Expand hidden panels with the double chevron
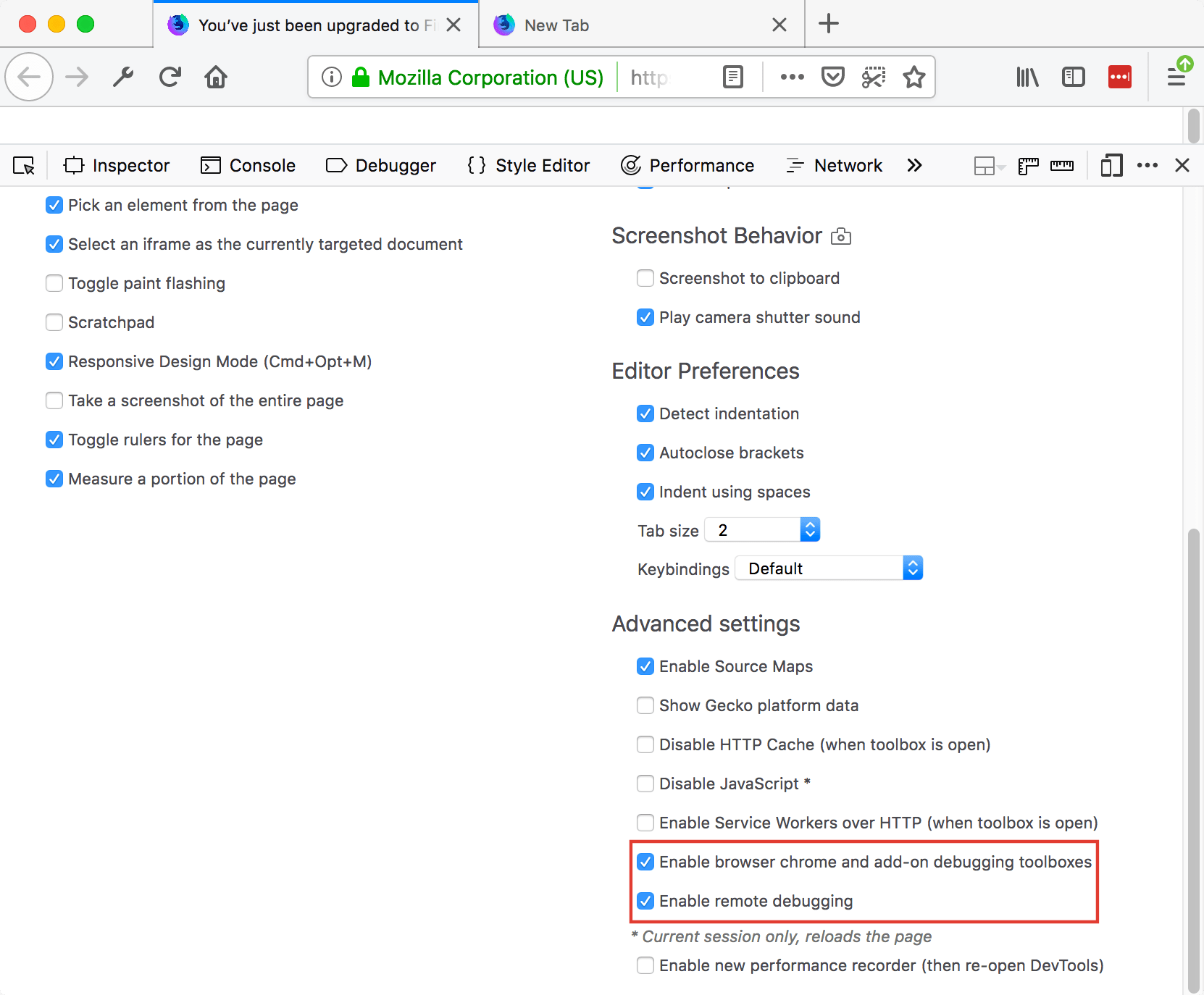Viewport: 1204px width, 995px height. pos(914,165)
